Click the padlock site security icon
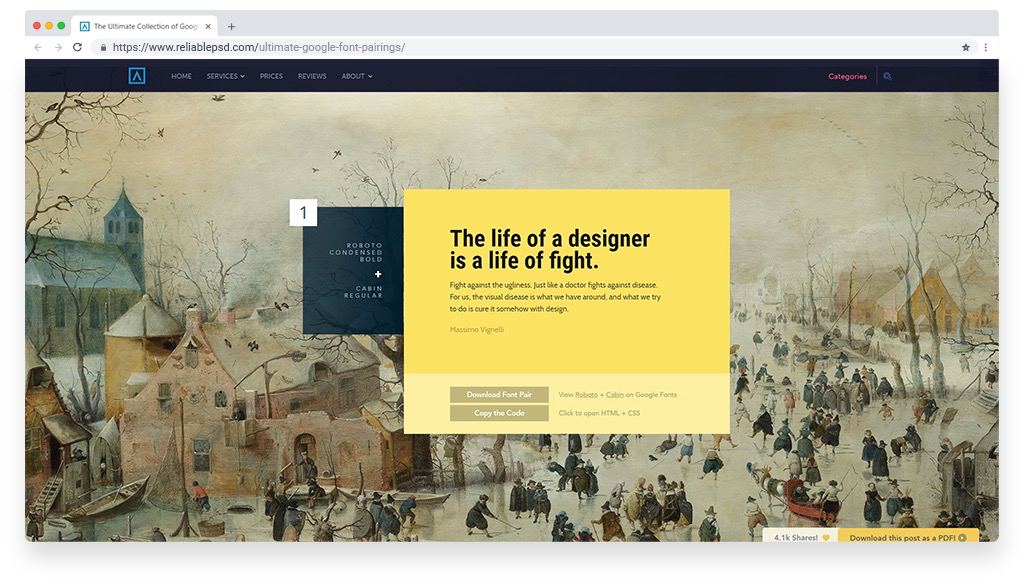This screenshot has width=1024, height=588. click(103, 48)
